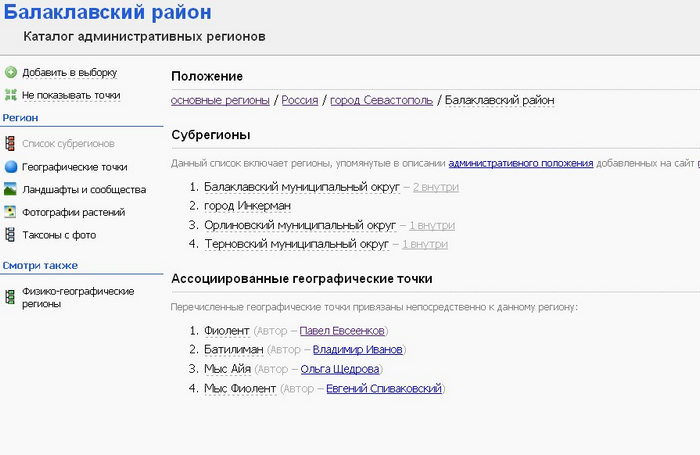This screenshot has height=455, width=700.
Task: Click the icon beside Таксоны с фото
Action: pyautogui.click(x=10, y=235)
